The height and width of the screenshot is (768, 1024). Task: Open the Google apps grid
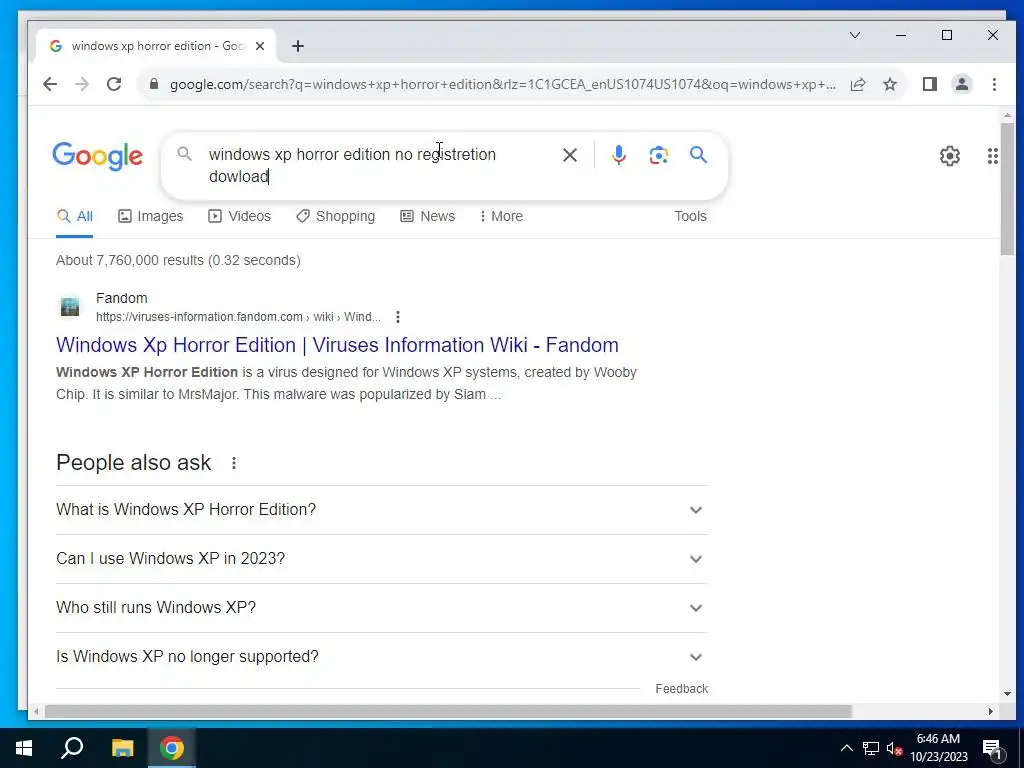click(x=993, y=156)
